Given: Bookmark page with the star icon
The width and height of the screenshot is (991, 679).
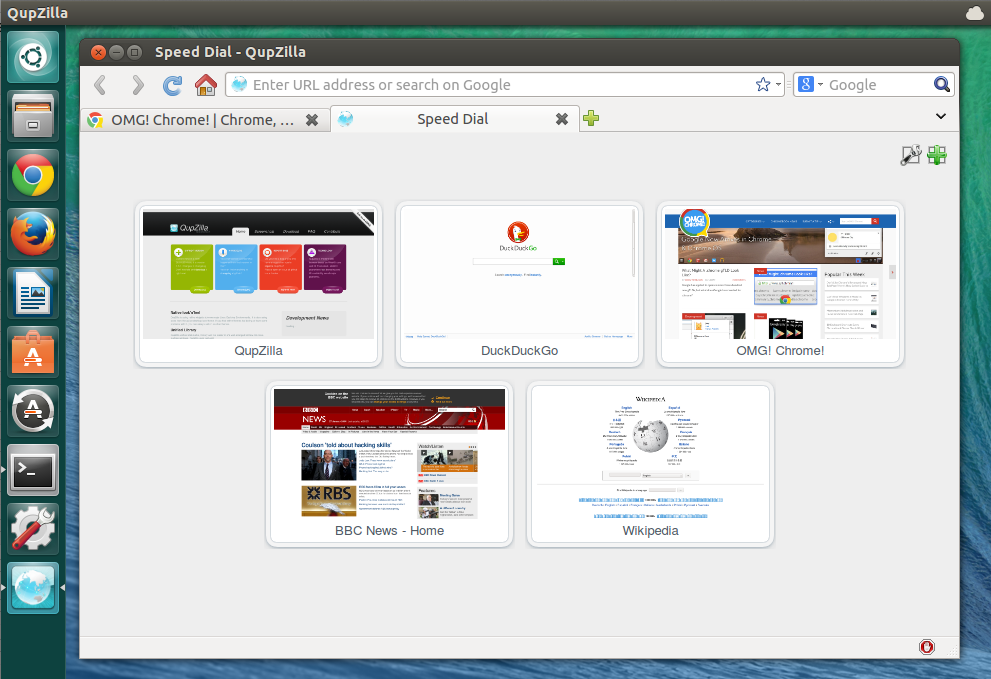Looking at the screenshot, I should [763, 85].
